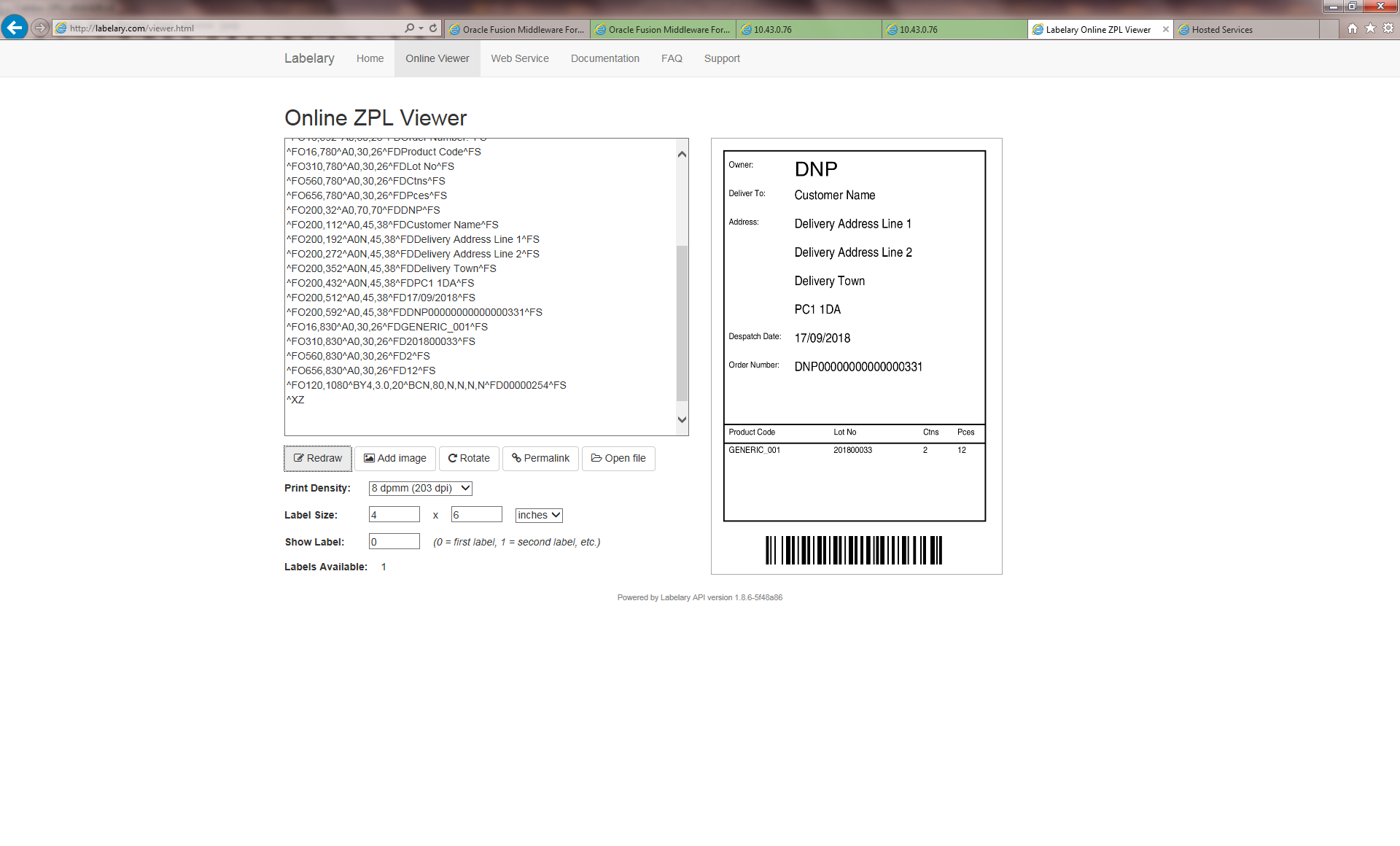The image size is (1400, 846).
Task: Minimize the browser window
Action: [x=1333, y=6]
